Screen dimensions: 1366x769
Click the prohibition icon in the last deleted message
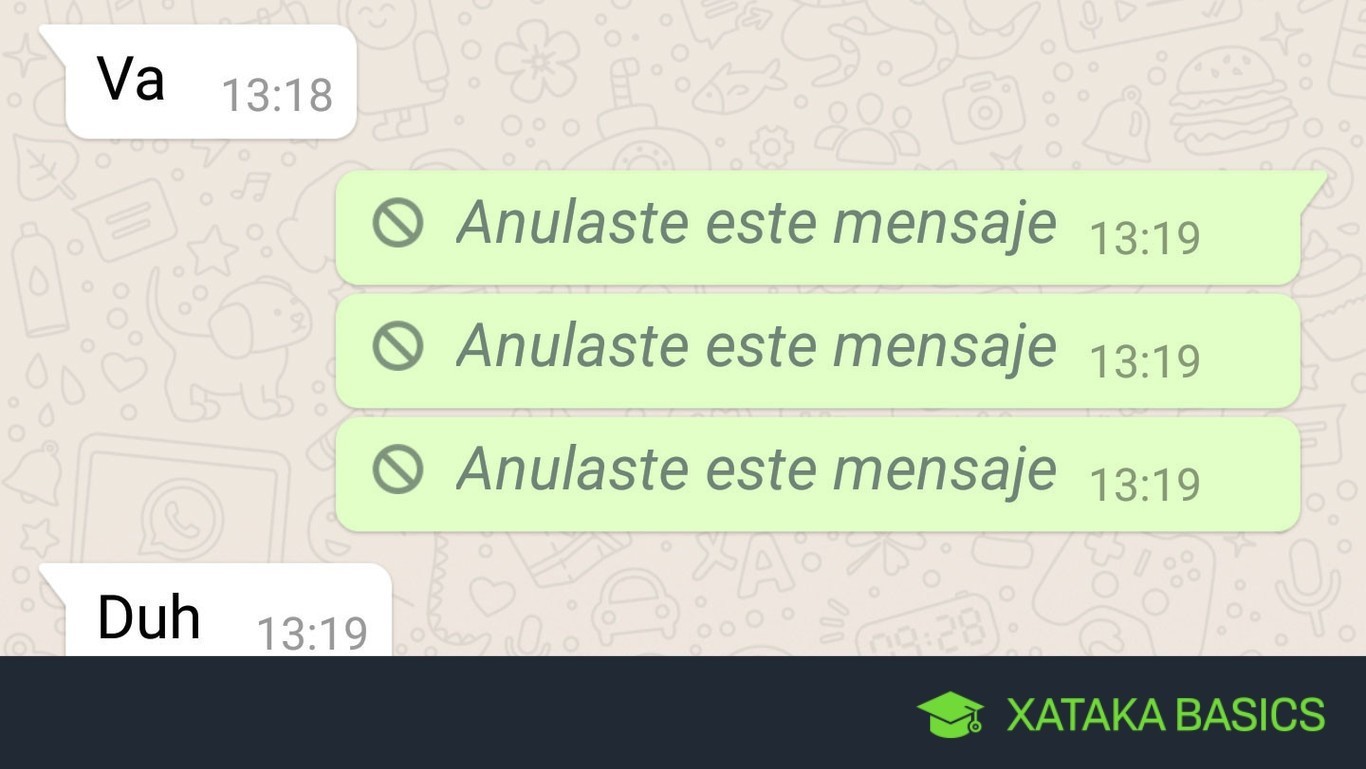(x=398, y=469)
